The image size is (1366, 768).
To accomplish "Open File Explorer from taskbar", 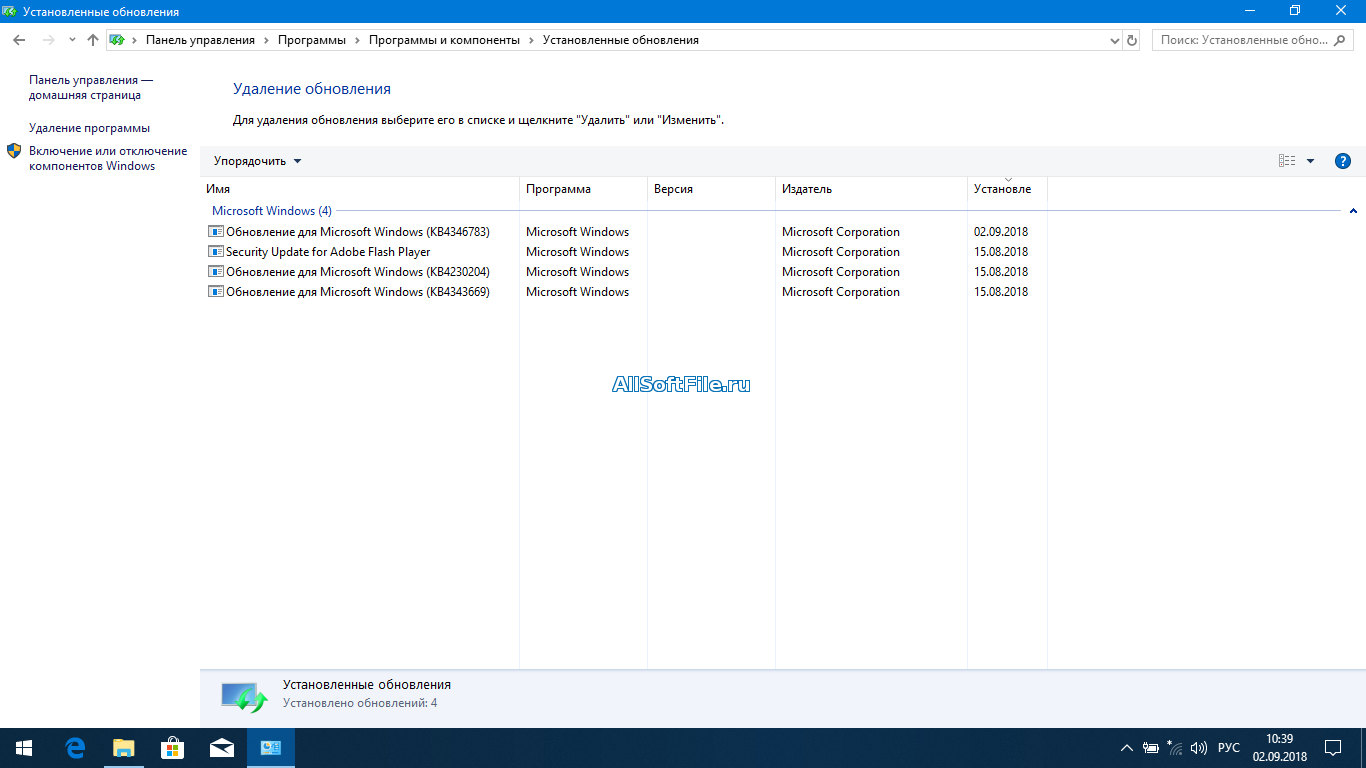I will point(123,747).
